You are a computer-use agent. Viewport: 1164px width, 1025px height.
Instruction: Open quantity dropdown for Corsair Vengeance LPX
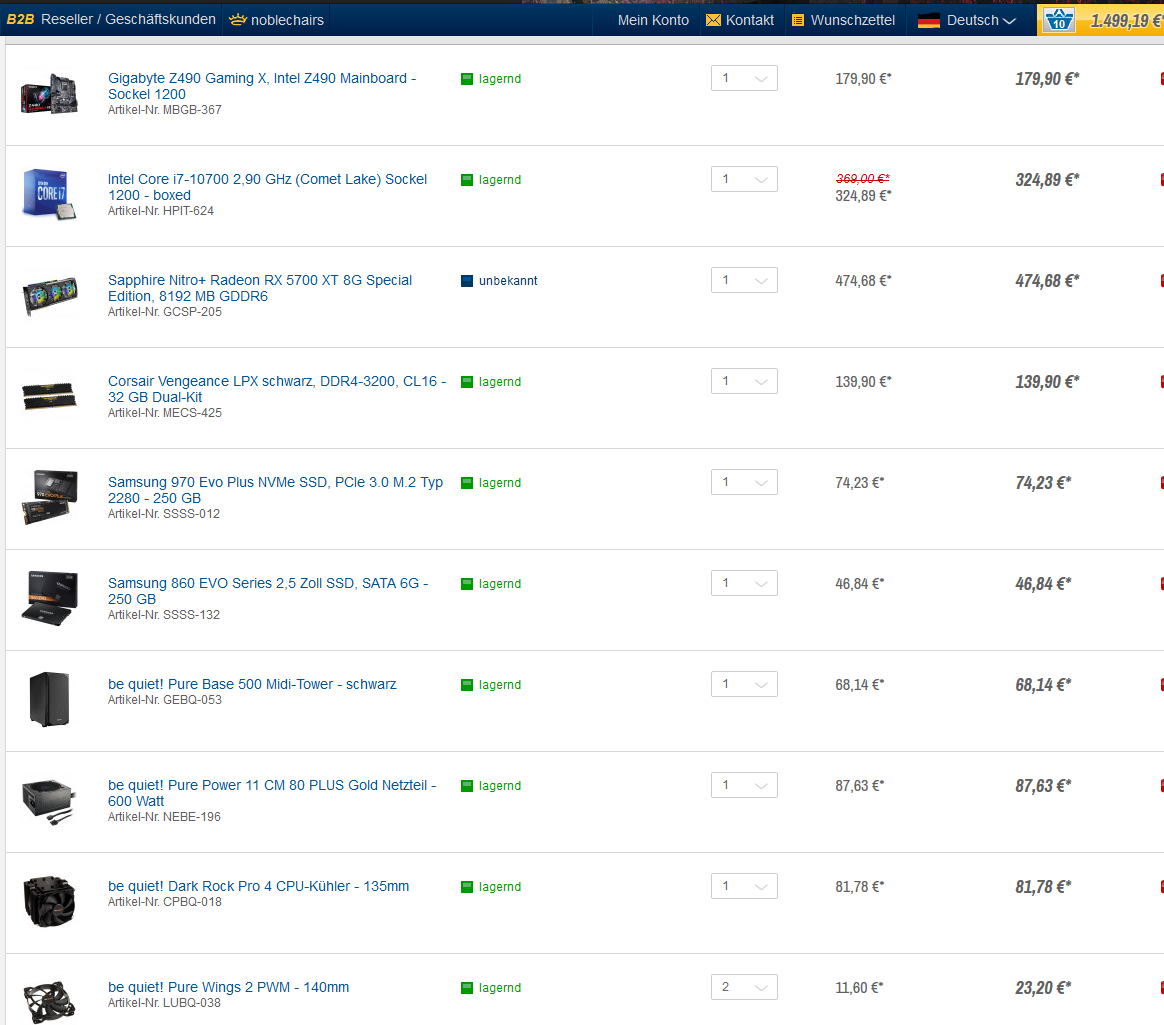click(x=744, y=381)
